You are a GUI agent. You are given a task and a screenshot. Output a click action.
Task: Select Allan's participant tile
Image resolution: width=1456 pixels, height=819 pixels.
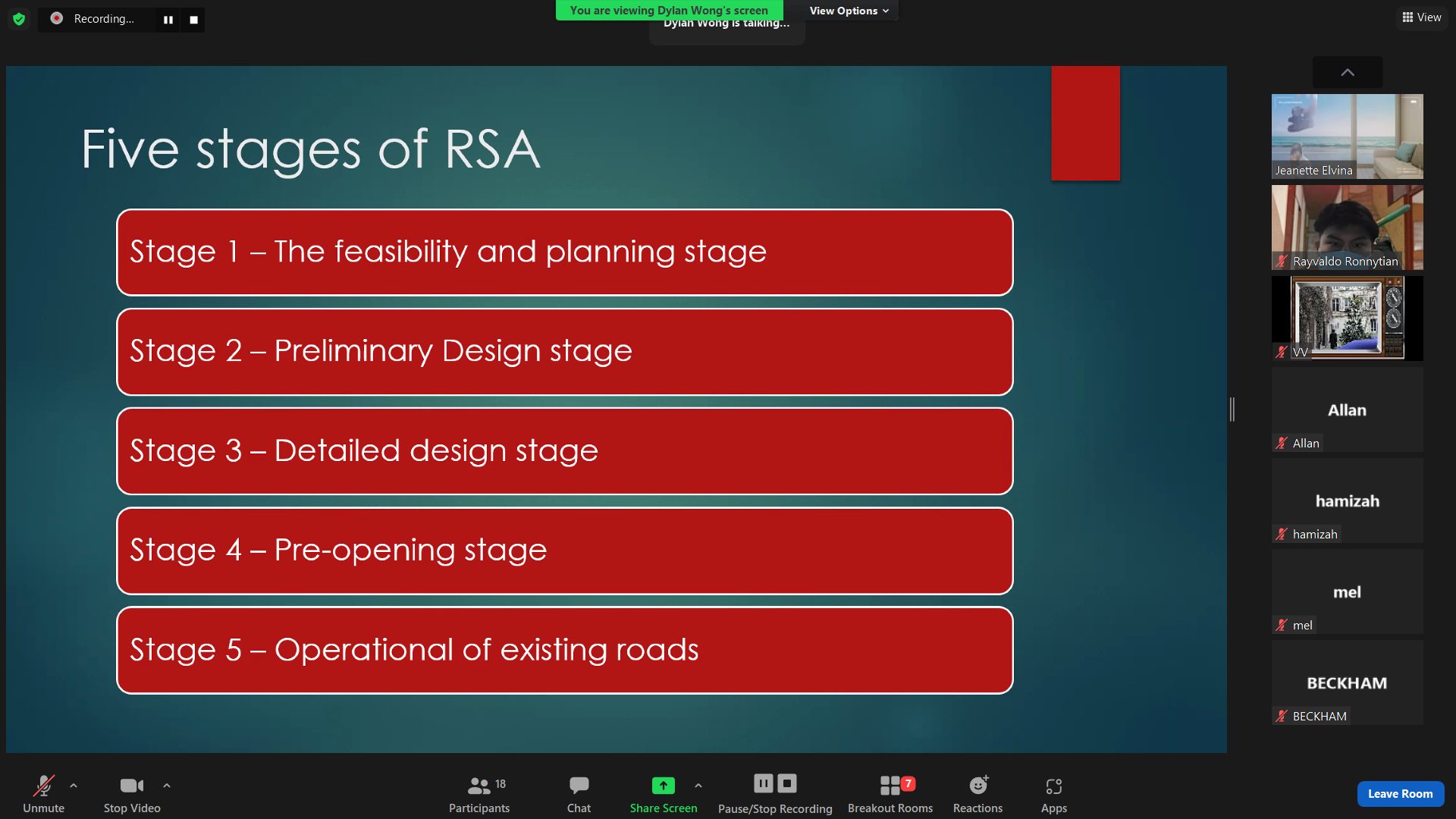click(1348, 409)
